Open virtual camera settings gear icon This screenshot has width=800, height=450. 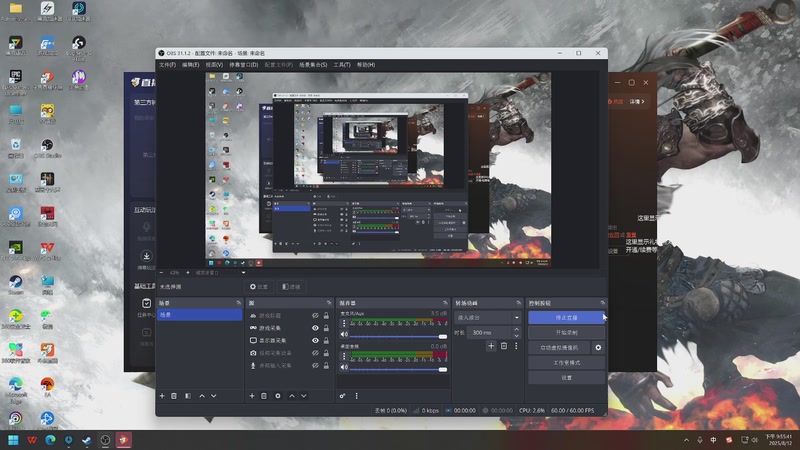pos(598,348)
